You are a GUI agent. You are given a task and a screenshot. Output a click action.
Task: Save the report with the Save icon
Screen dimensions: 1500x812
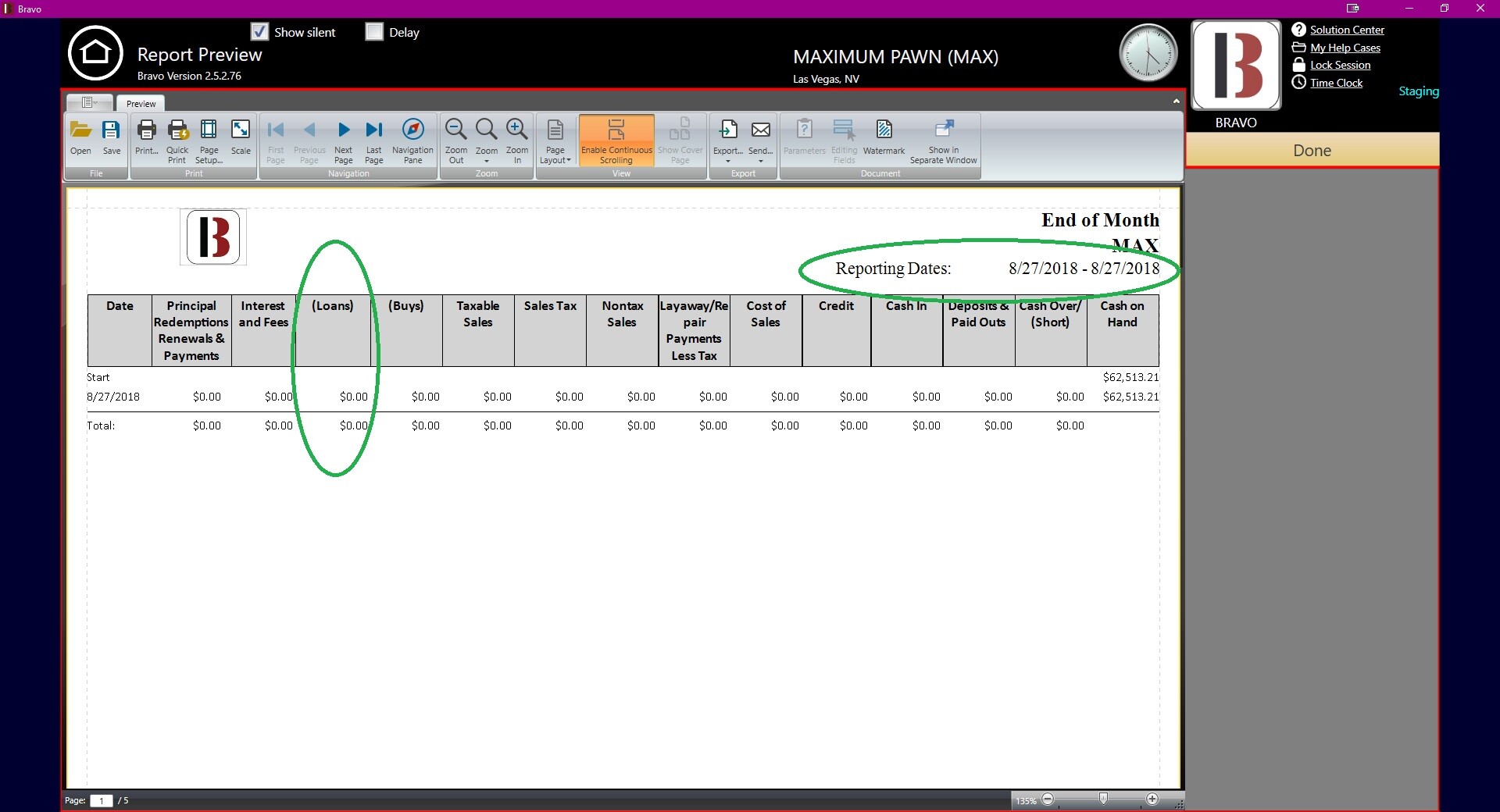click(x=112, y=138)
